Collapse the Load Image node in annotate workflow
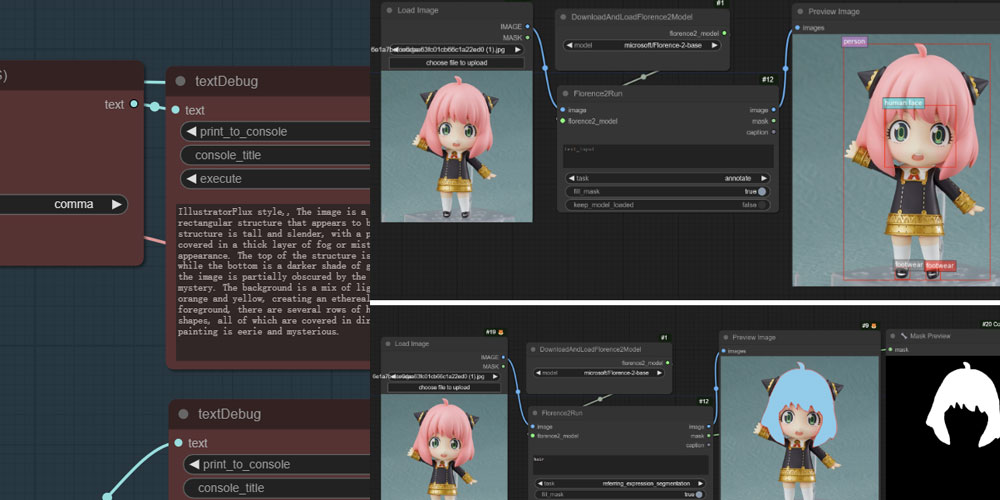The width and height of the screenshot is (1000, 500). (x=388, y=11)
